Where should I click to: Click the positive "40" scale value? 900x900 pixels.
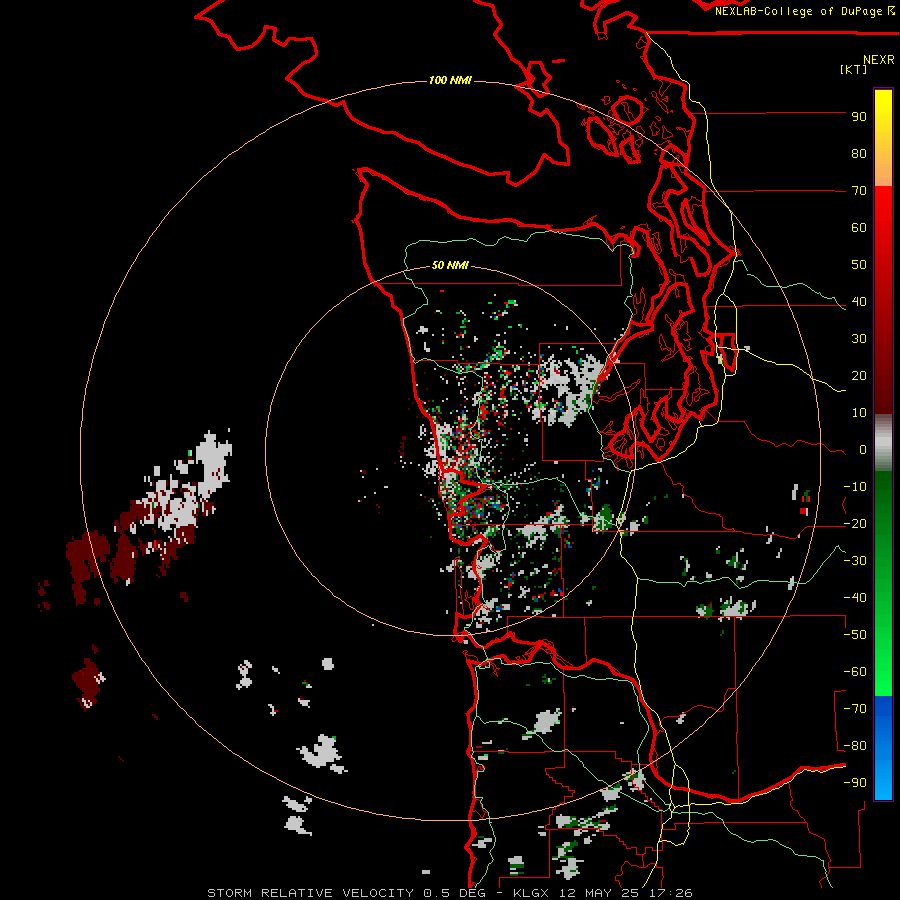(x=859, y=302)
